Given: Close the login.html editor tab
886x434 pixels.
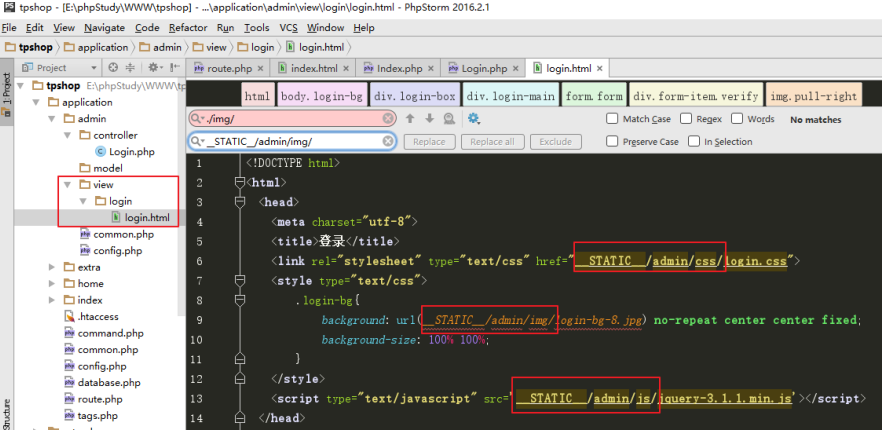Looking at the screenshot, I should click(600, 68).
